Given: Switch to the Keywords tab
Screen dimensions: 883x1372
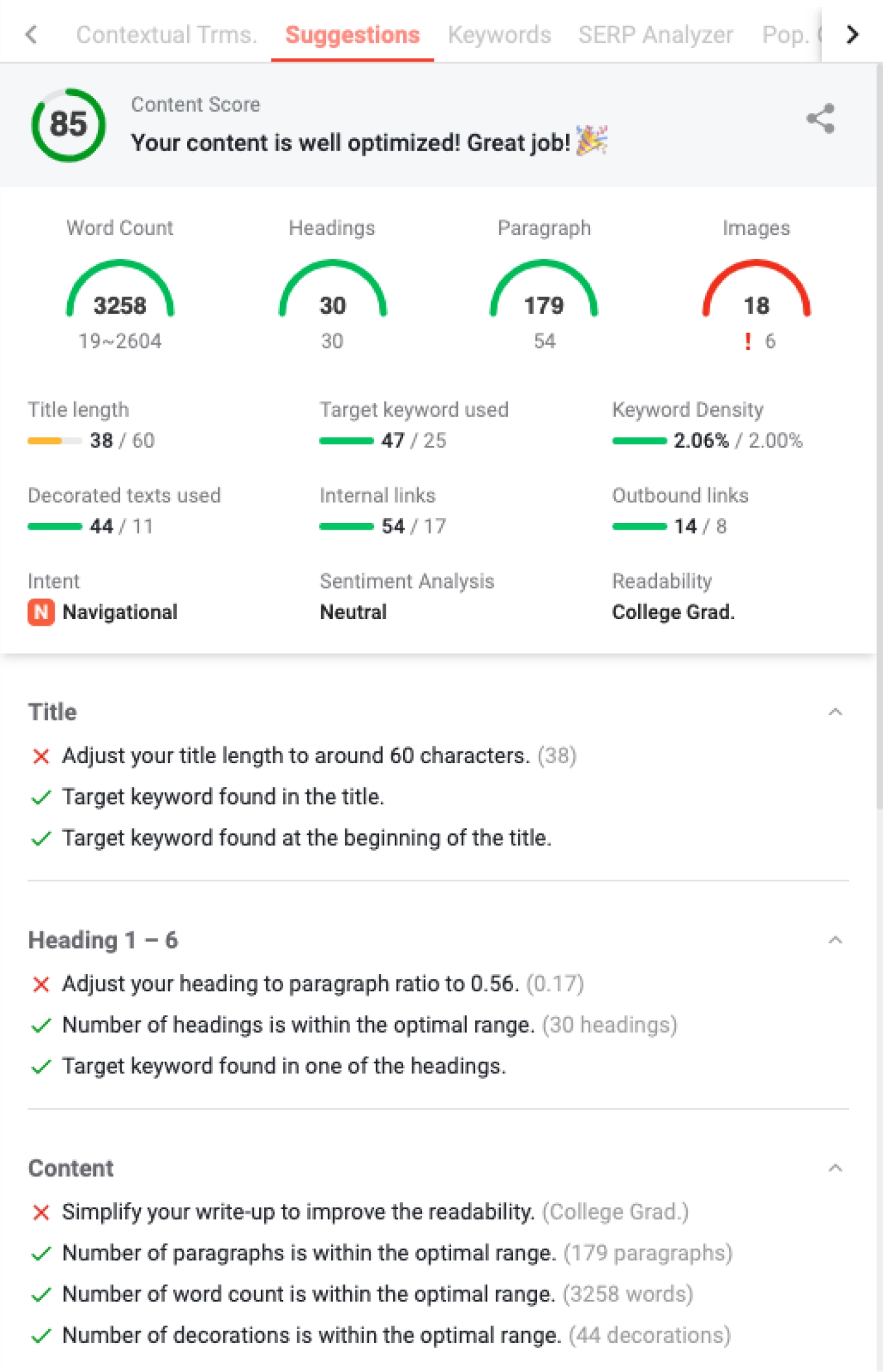Looking at the screenshot, I should pyautogui.click(x=499, y=34).
